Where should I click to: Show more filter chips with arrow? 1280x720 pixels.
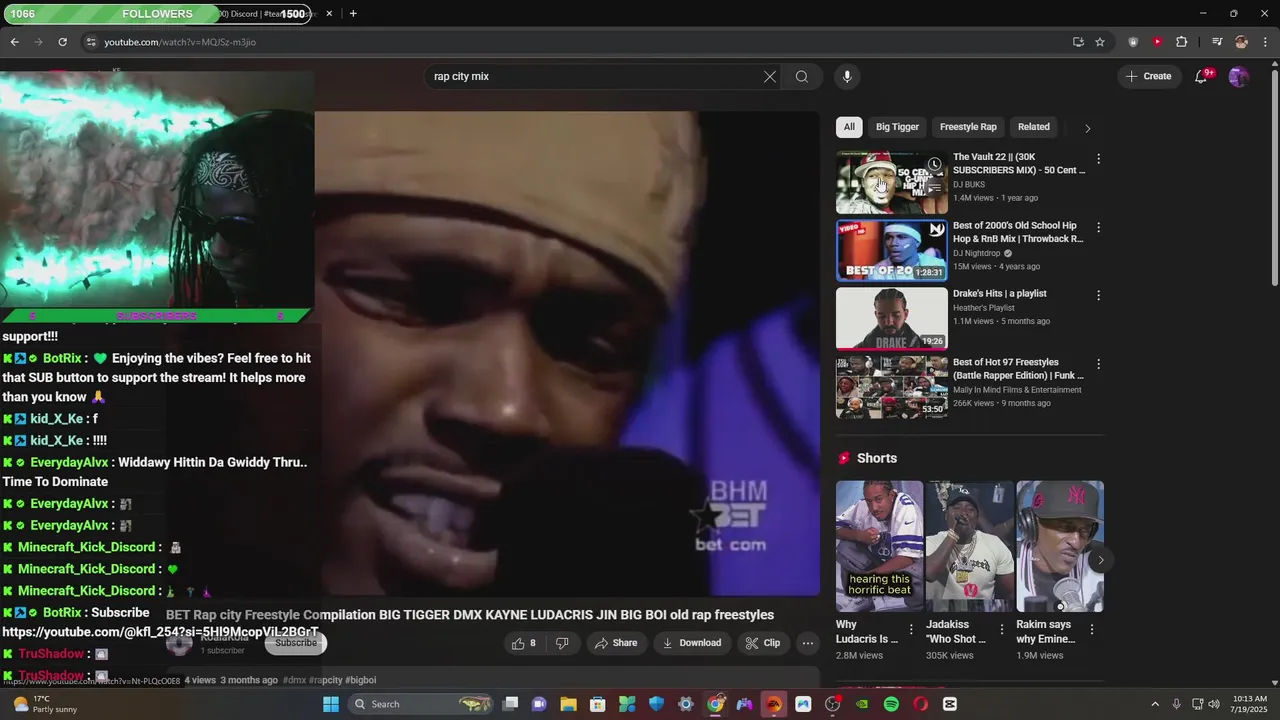[x=1088, y=128]
